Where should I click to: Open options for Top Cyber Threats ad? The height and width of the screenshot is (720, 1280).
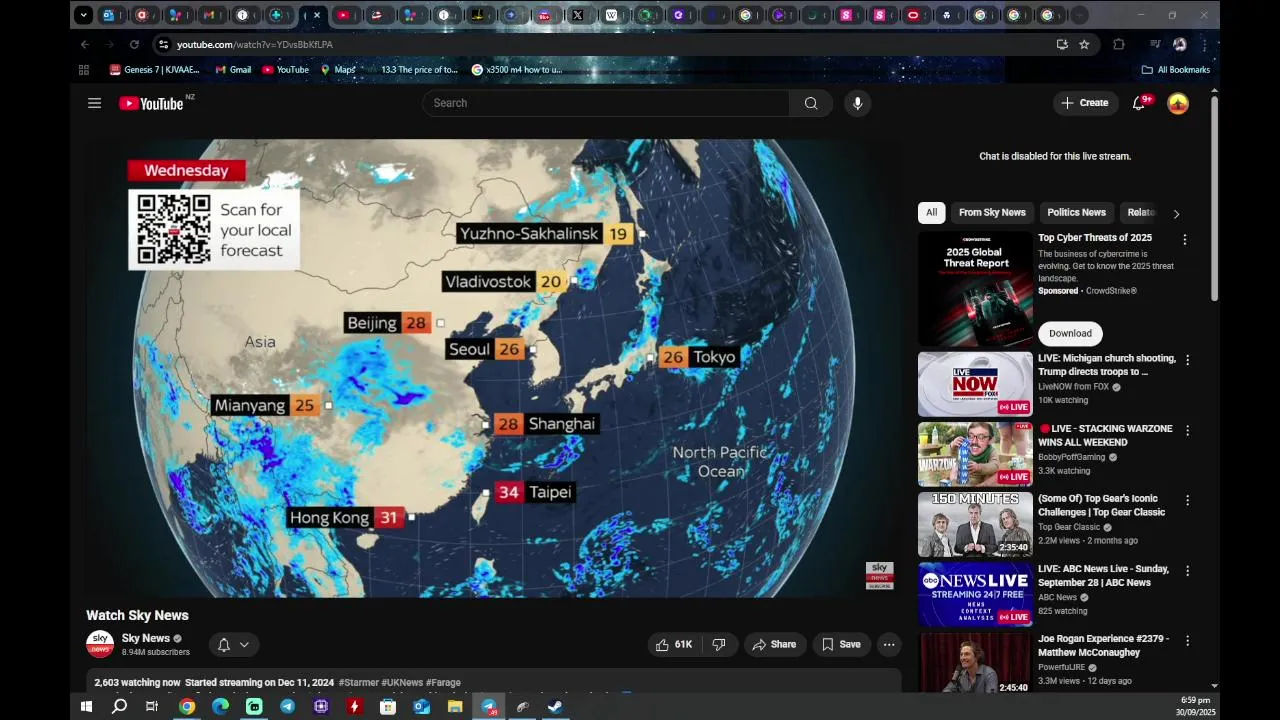point(1185,240)
